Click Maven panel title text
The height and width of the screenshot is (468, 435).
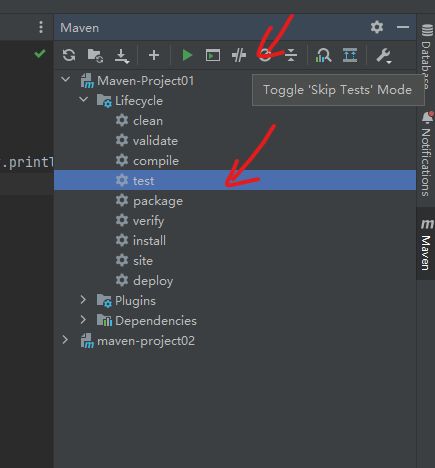point(80,28)
